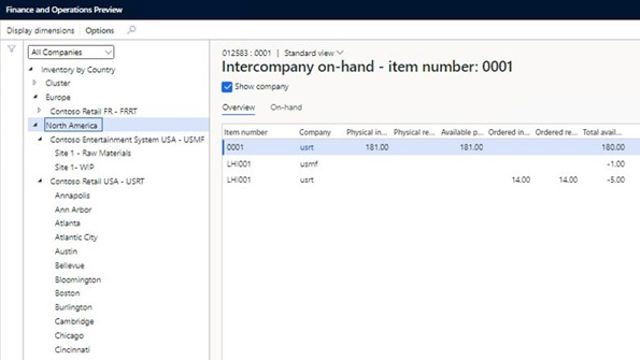Collapse the North America node

(x=36, y=125)
